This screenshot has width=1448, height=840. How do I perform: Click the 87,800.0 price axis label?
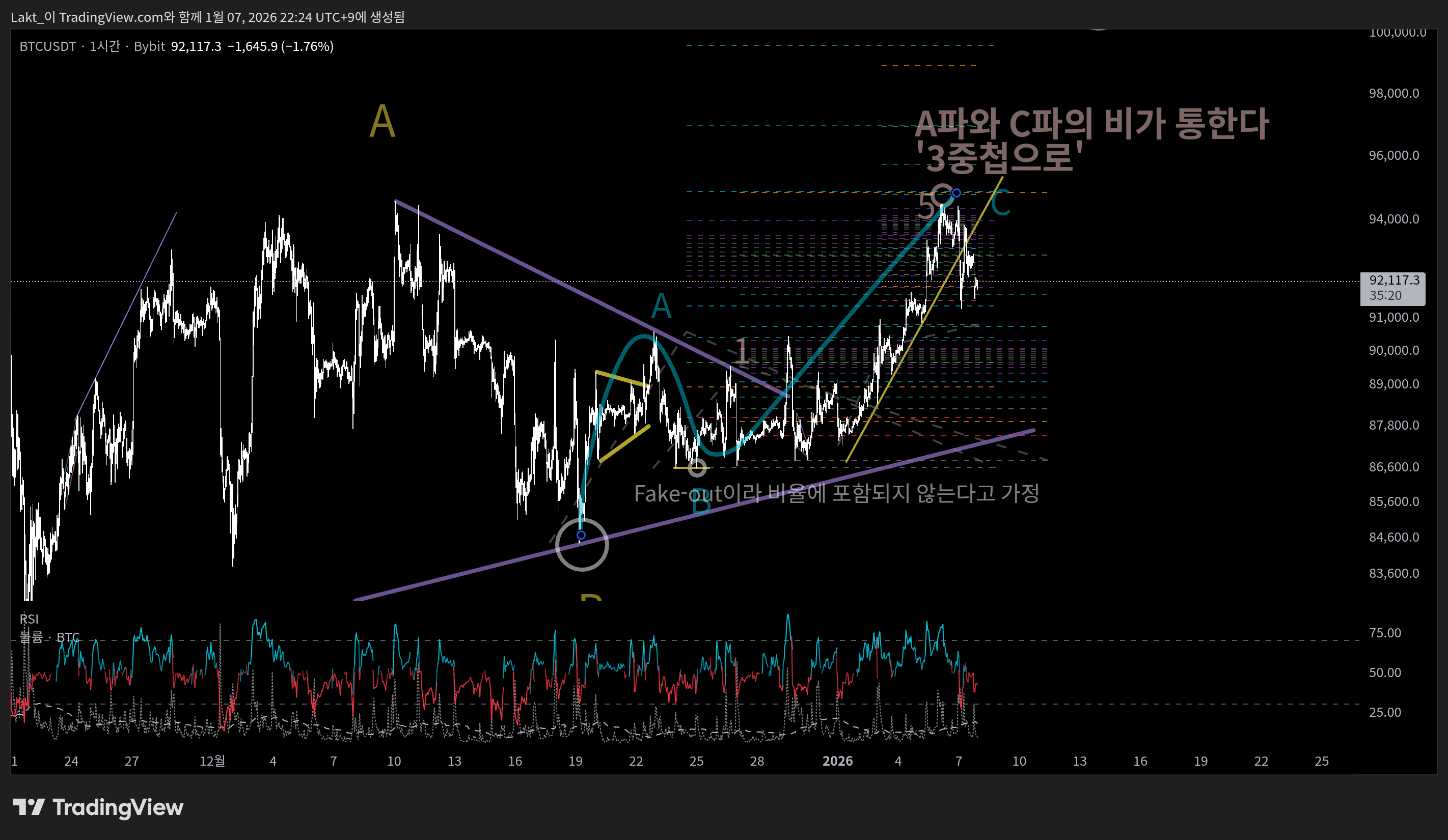click(x=1394, y=425)
